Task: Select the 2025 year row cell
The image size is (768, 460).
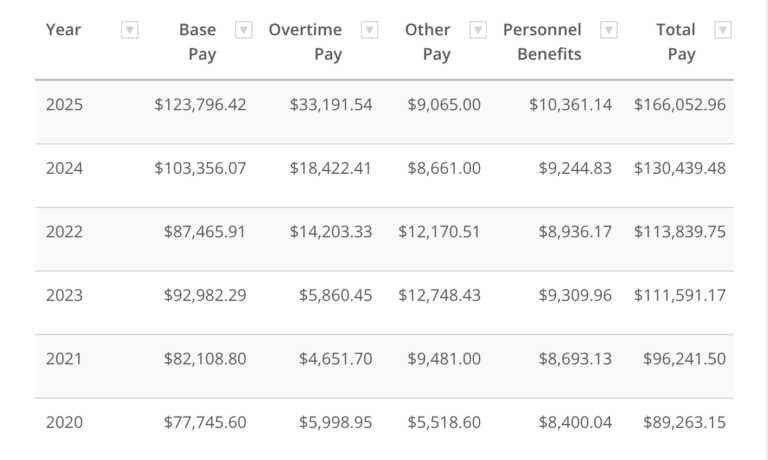Action: point(64,104)
